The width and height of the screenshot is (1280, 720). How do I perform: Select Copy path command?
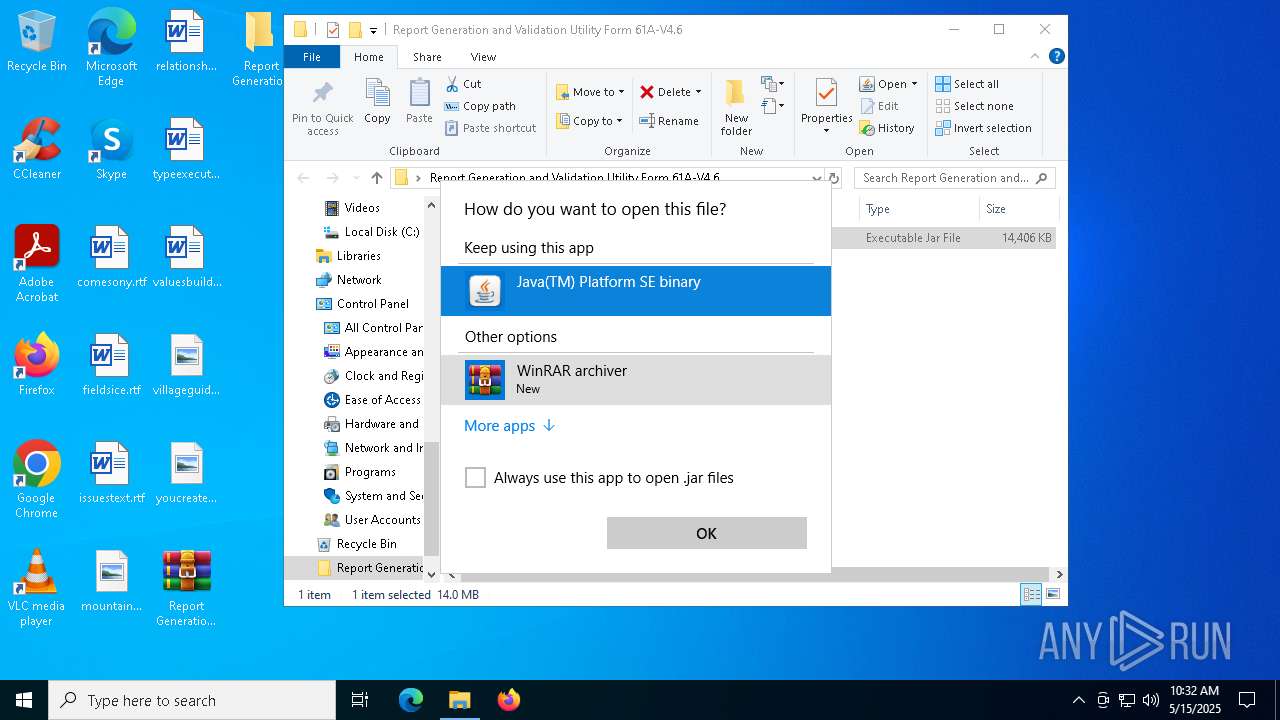click(480, 106)
